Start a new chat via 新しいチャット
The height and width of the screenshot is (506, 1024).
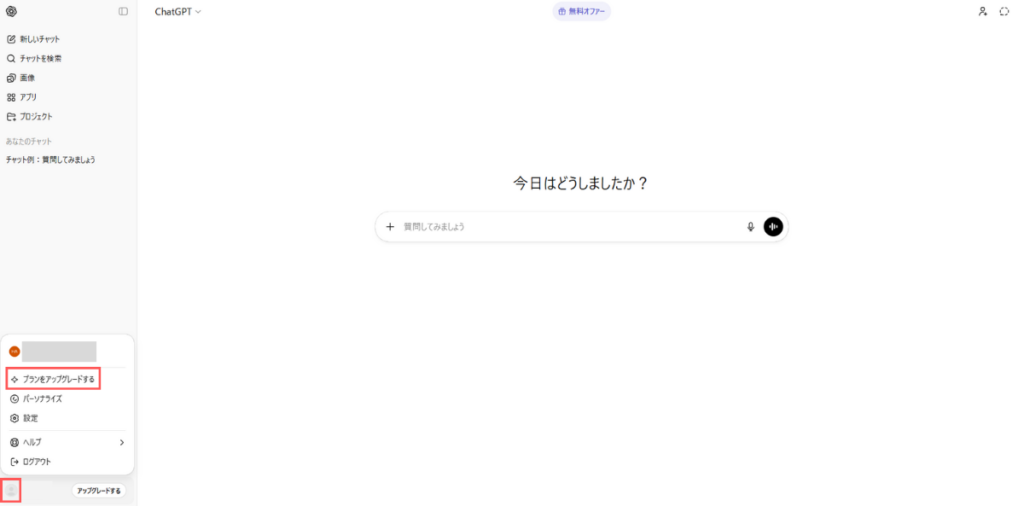(x=39, y=39)
